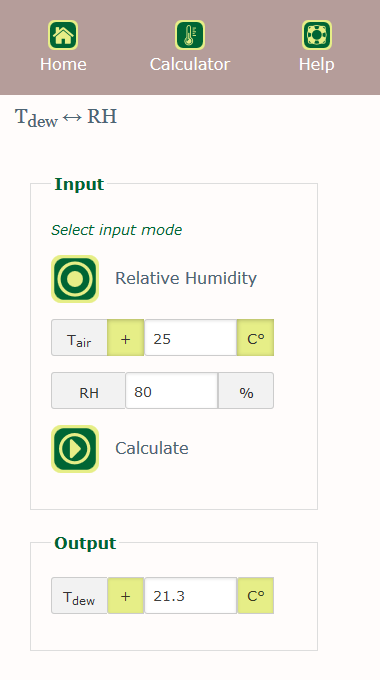Click the Help menu label
380x680 pixels.
[317, 64]
